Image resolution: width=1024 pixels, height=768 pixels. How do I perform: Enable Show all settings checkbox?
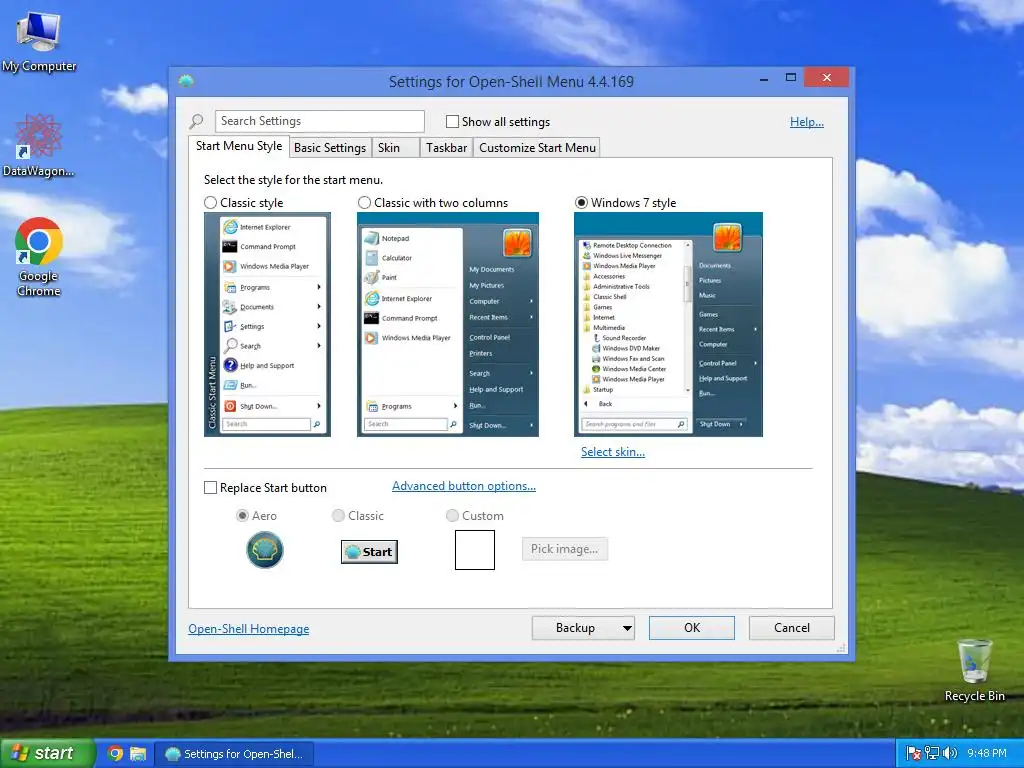coord(452,121)
